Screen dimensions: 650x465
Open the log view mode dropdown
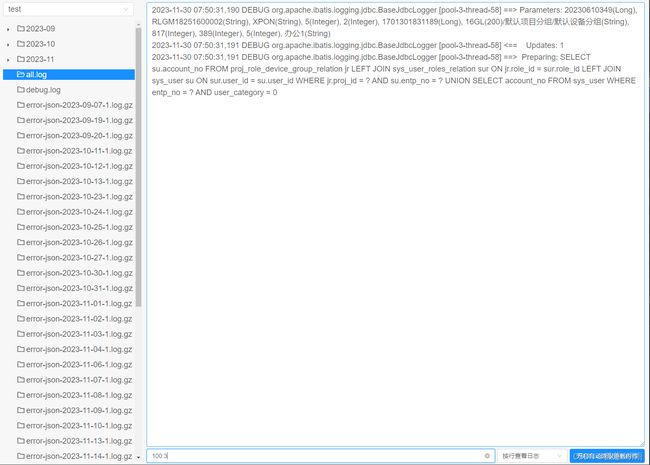point(531,456)
